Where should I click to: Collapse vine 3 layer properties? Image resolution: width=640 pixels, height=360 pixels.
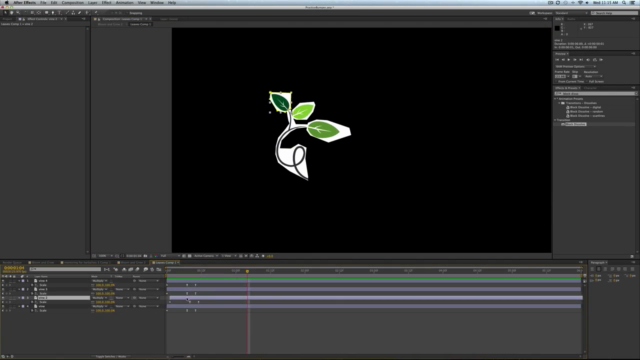click(19, 289)
